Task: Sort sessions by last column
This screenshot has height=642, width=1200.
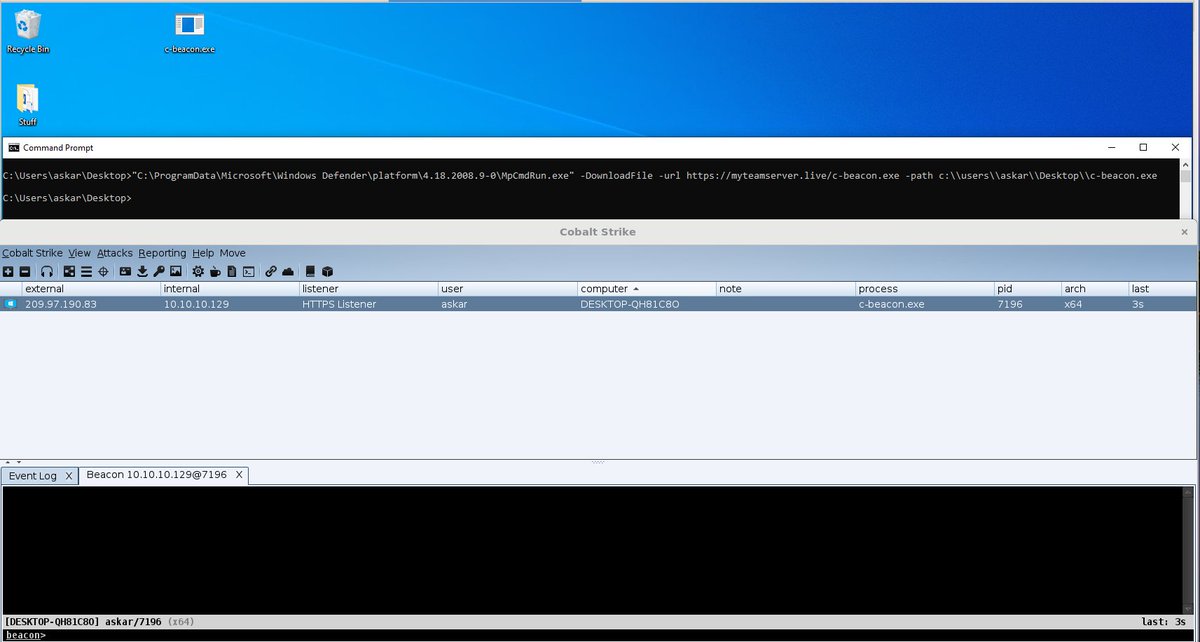Action: point(1162,289)
